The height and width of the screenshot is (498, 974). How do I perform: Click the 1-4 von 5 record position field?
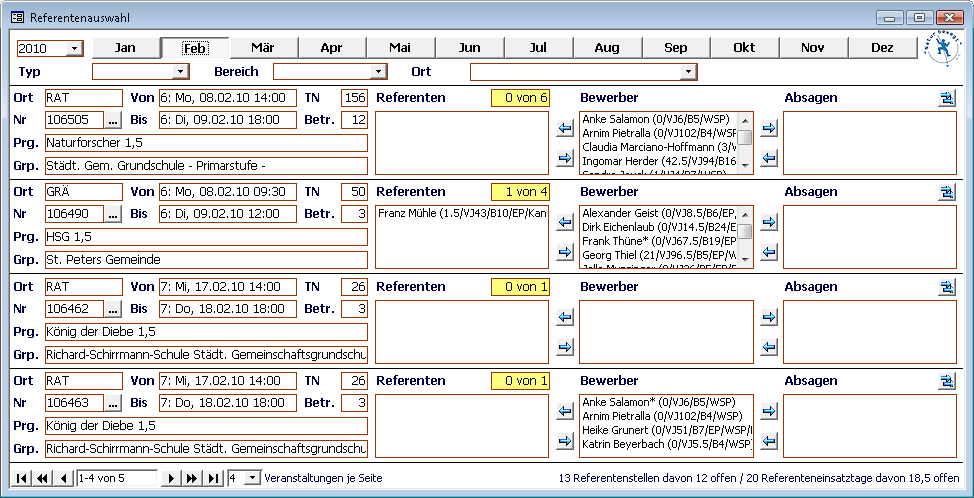[117, 478]
